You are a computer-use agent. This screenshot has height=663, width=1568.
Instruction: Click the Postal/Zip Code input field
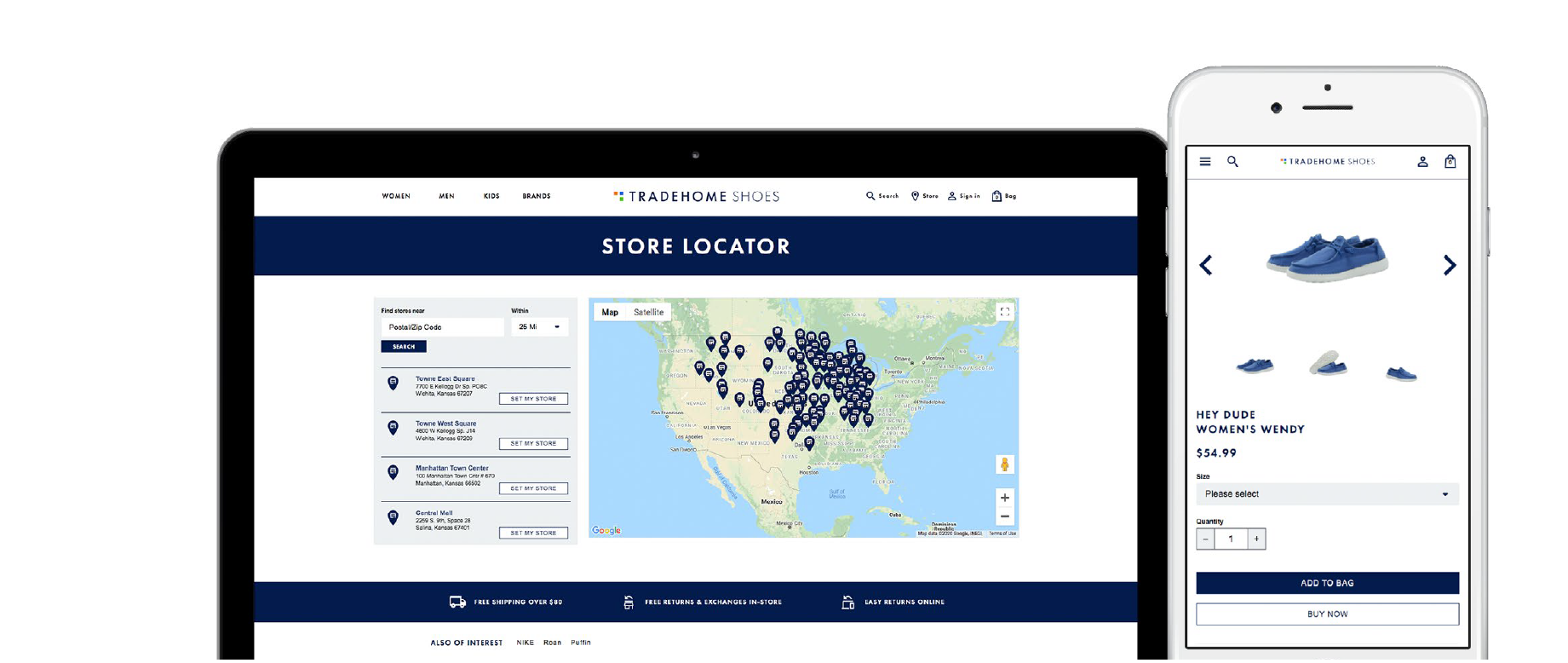click(x=442, y=326)
